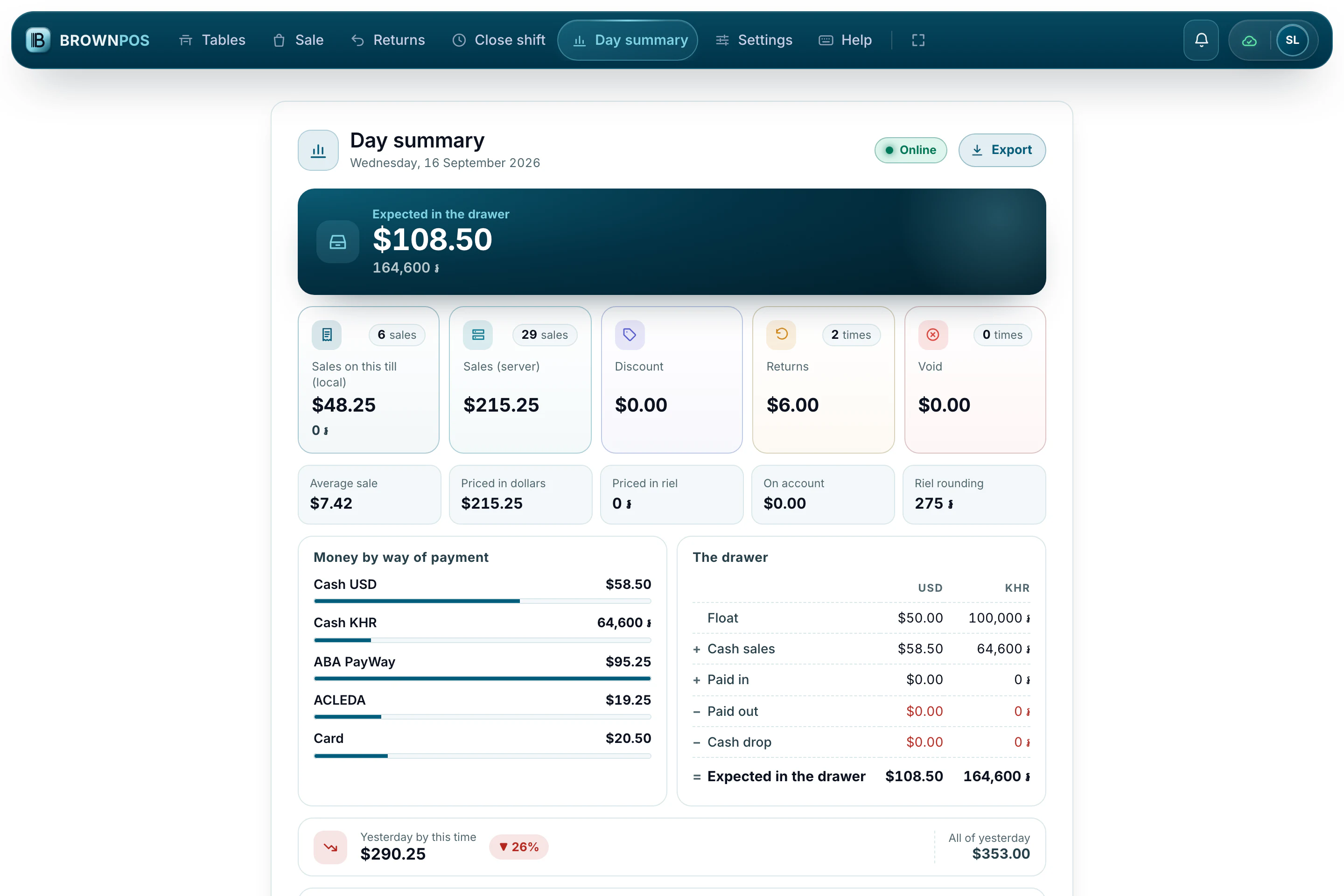This screenshot has width=1344, height=896.
Task: Click the Paid in drawer row
Action: tap(861, 679)
